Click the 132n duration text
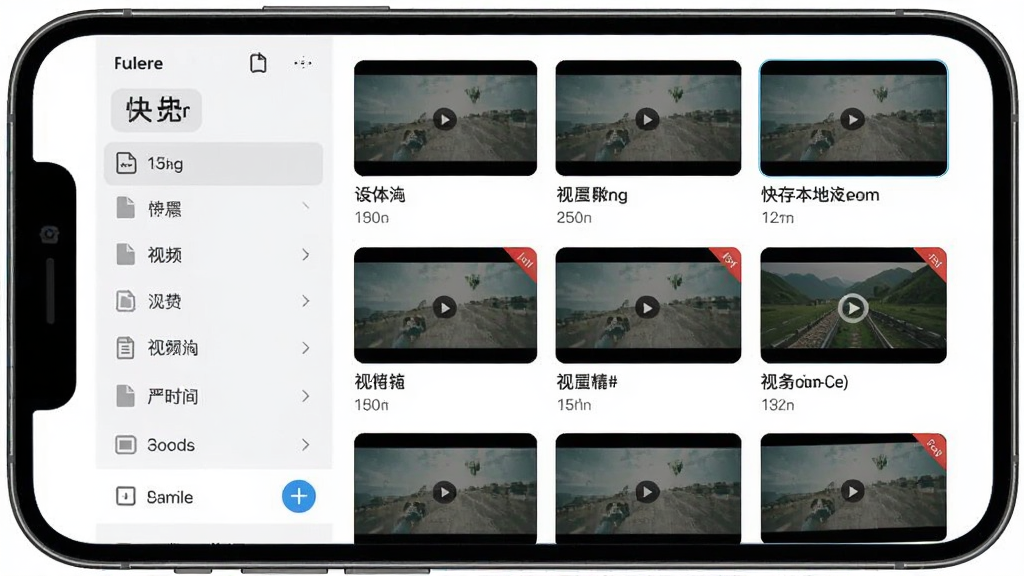 (x=778, y=405)
